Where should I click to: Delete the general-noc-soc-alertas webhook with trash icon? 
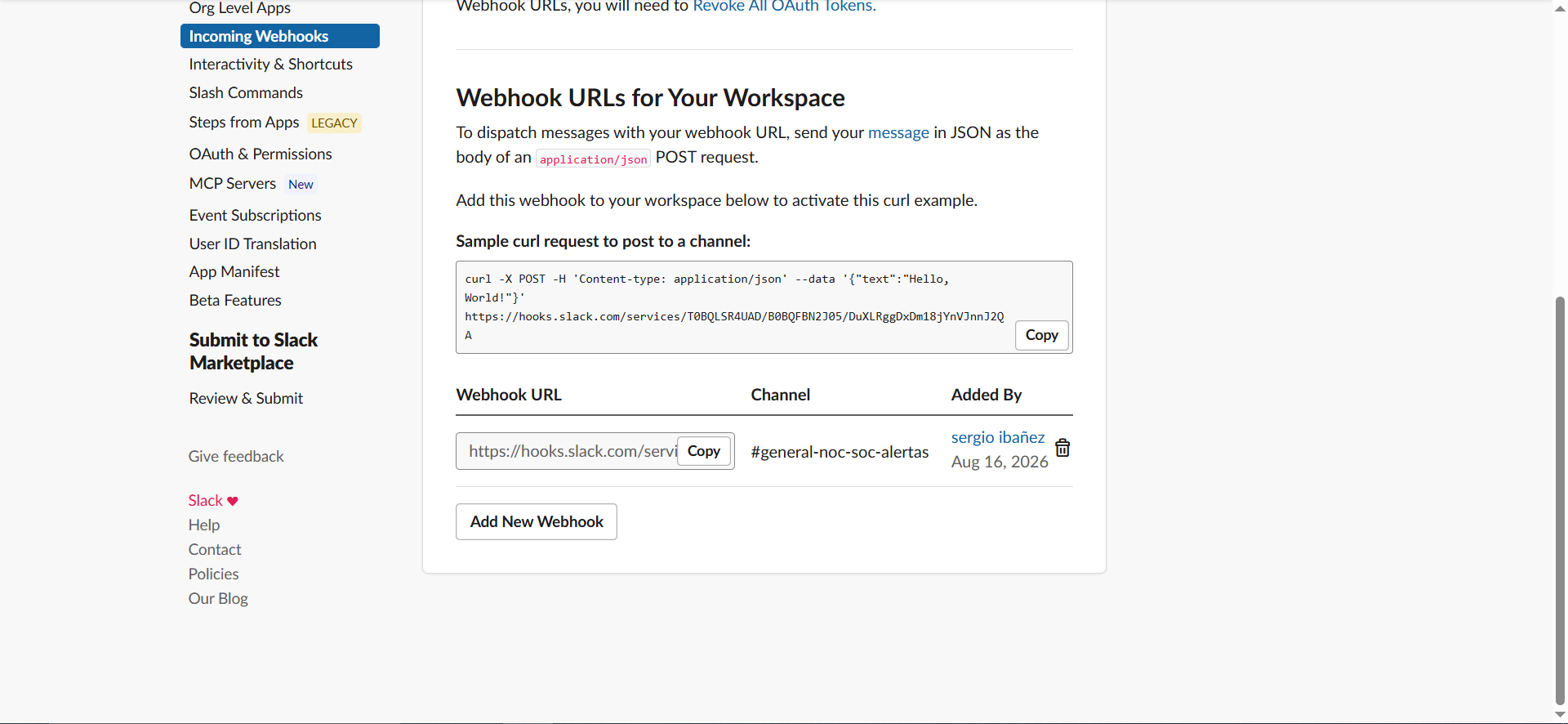[x=1062, y=448]
